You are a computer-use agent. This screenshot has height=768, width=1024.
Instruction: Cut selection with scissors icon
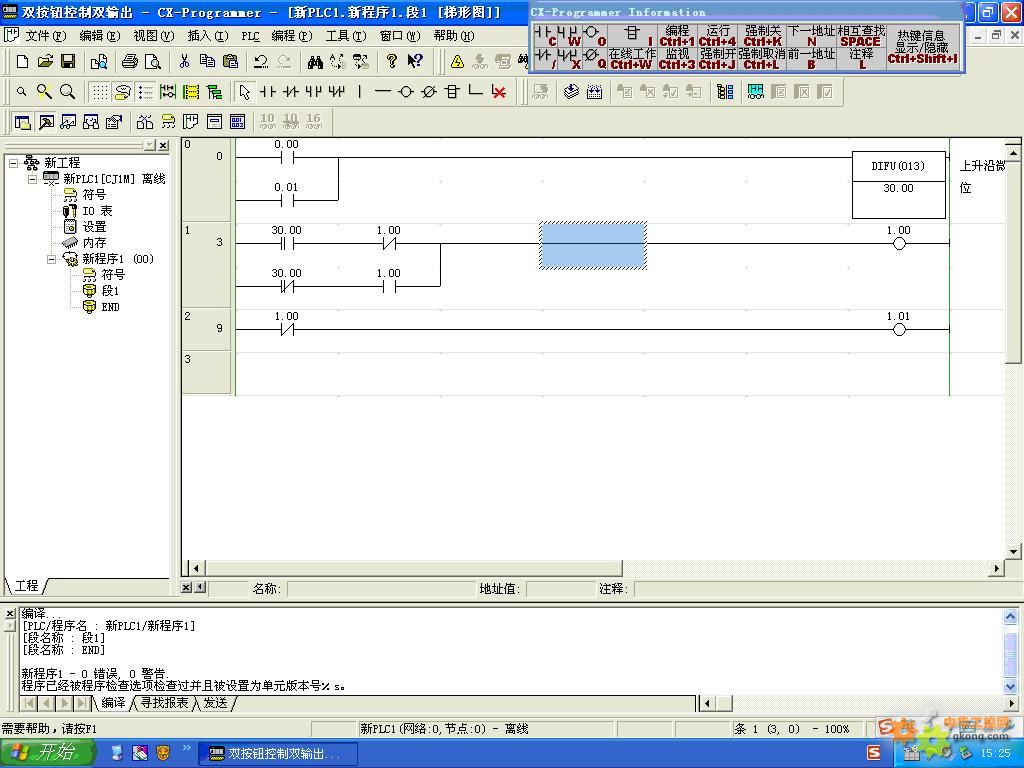point(184,61)
